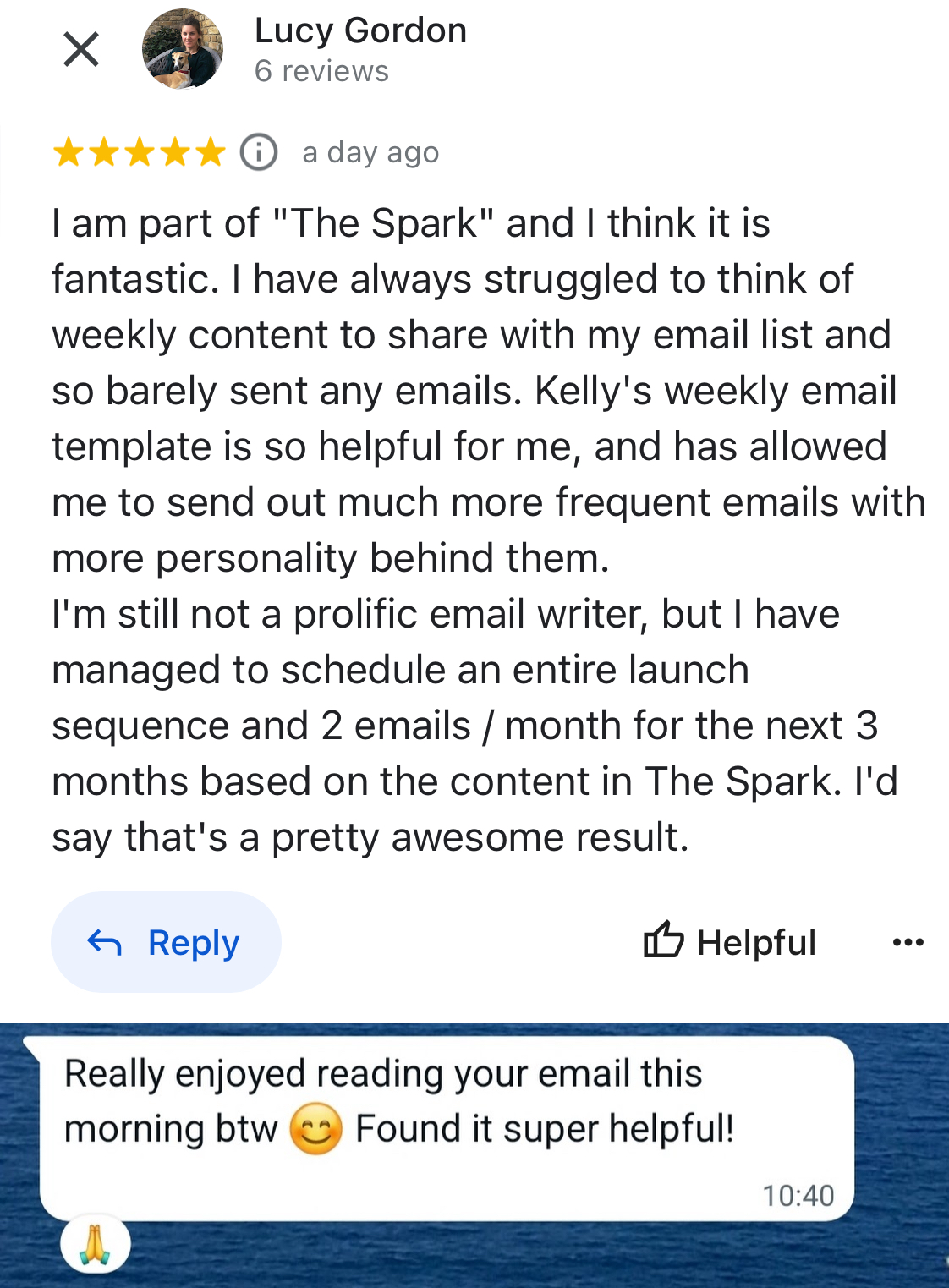Mark review via the Helpful label

point(756,942)
